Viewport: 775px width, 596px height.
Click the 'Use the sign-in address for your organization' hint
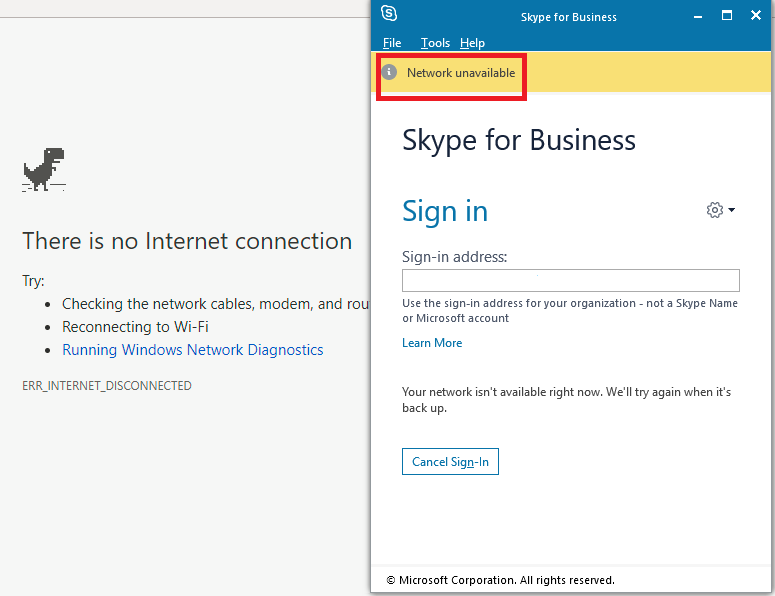click(570, 310)
